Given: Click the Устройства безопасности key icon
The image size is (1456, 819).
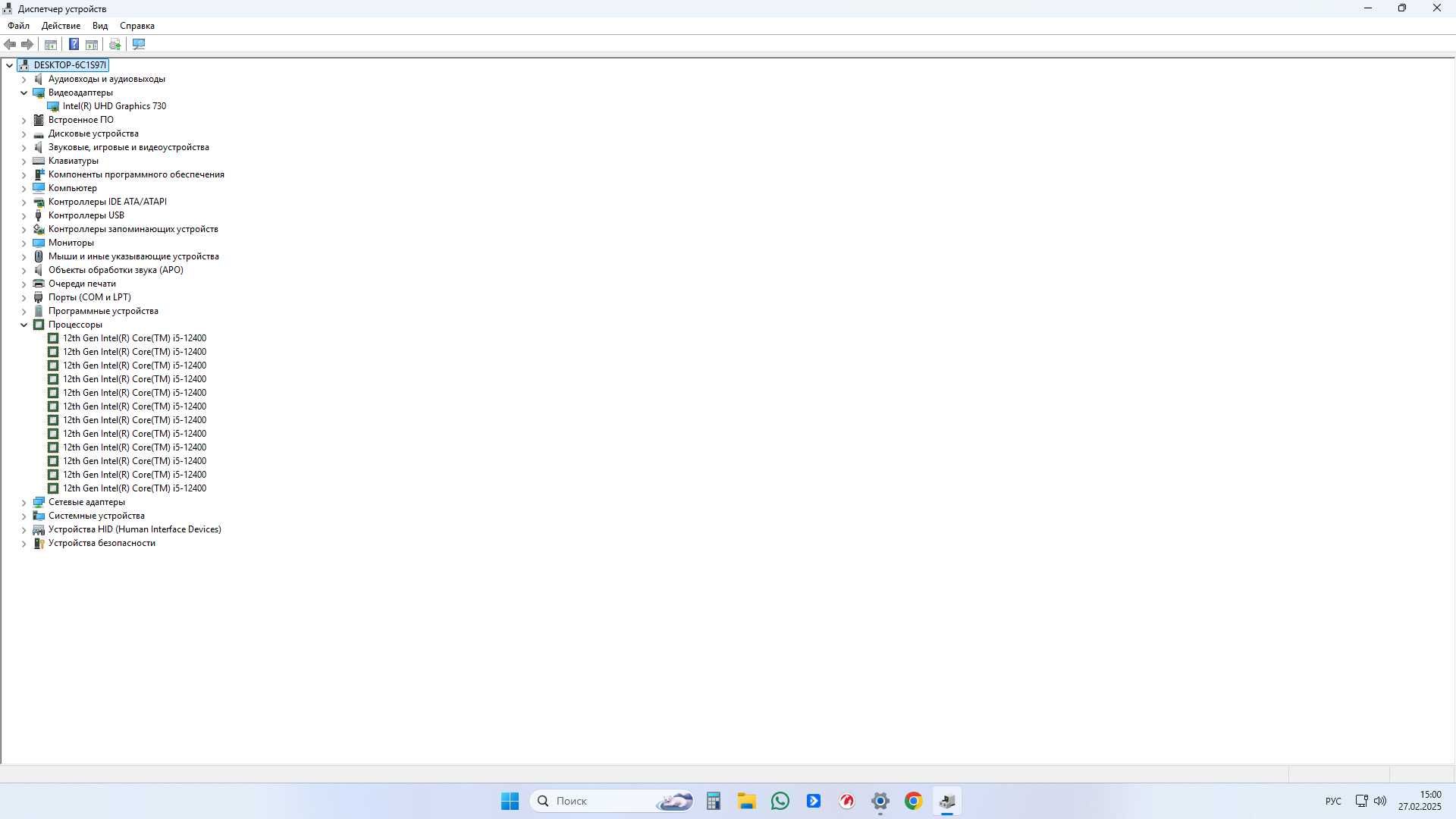Looking at the screenshot, I should coord(39,543).
